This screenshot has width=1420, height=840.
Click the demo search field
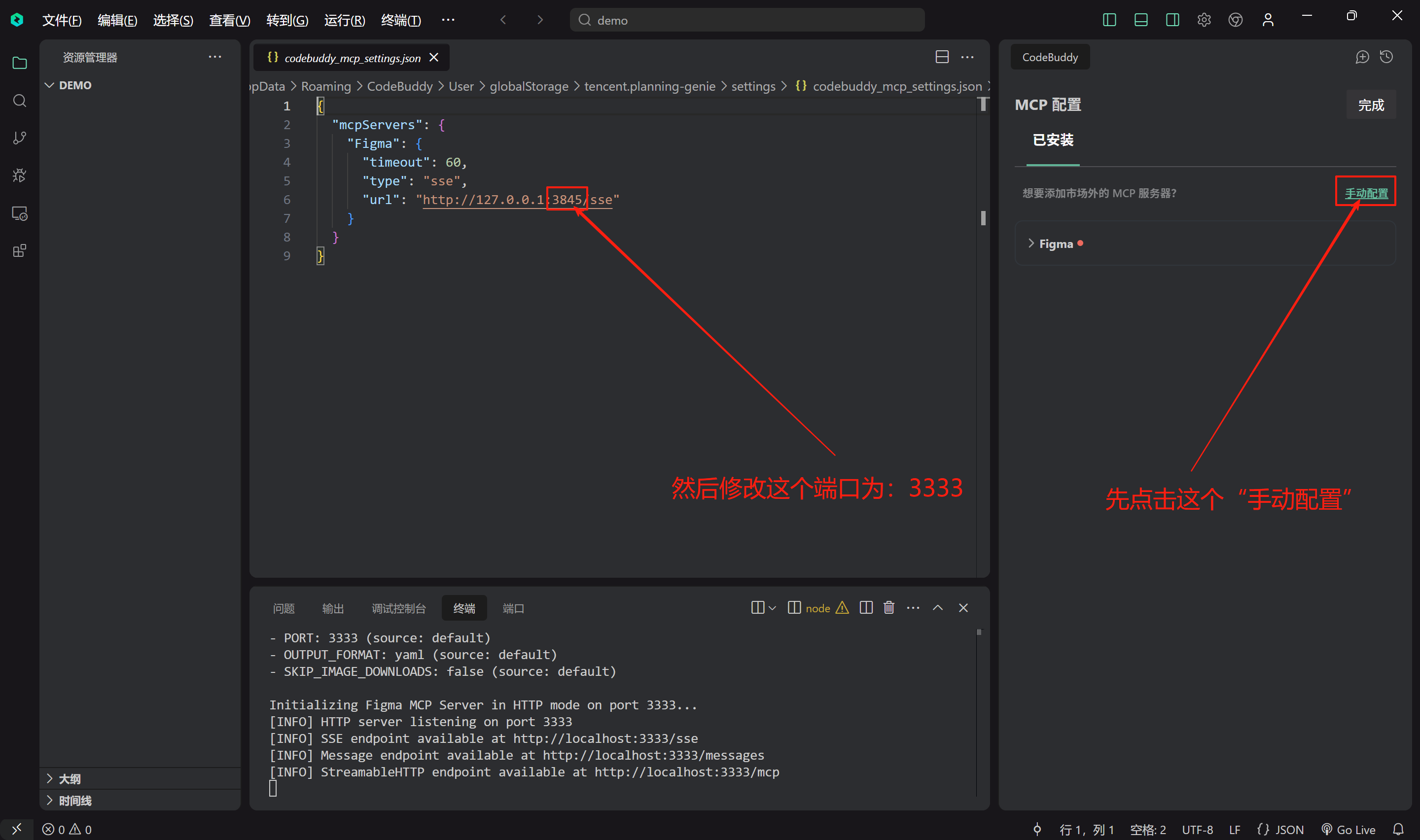(x=747, y=20)
